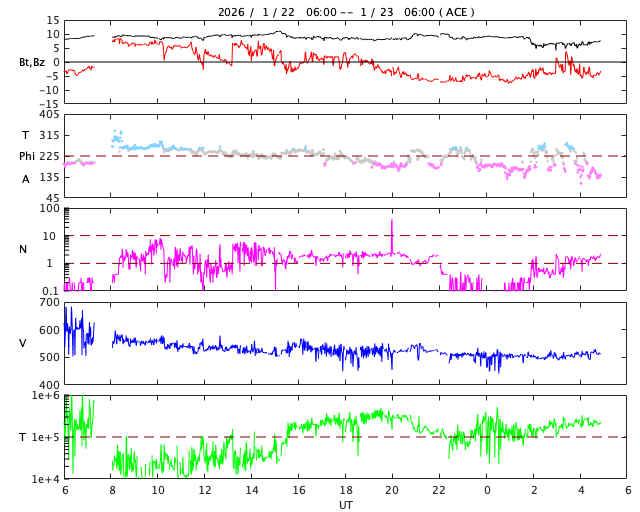Click the 22 hour mark on the bottom time axis
Image resolution: width=640 pixels, height=512 pixels.
[x=439, y=491]
